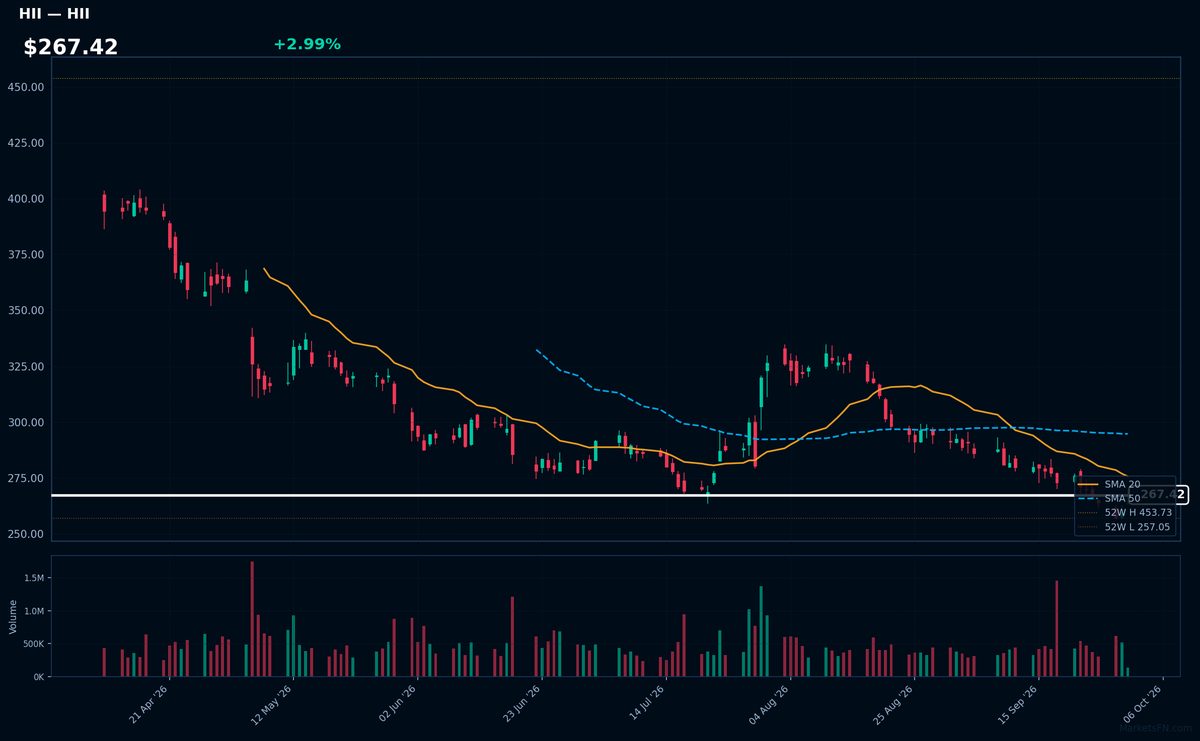This screenshot has width=1200, height=741.
Task: Click the +2.99% change value
Action: pyautogui.click(x=307, y=44)
